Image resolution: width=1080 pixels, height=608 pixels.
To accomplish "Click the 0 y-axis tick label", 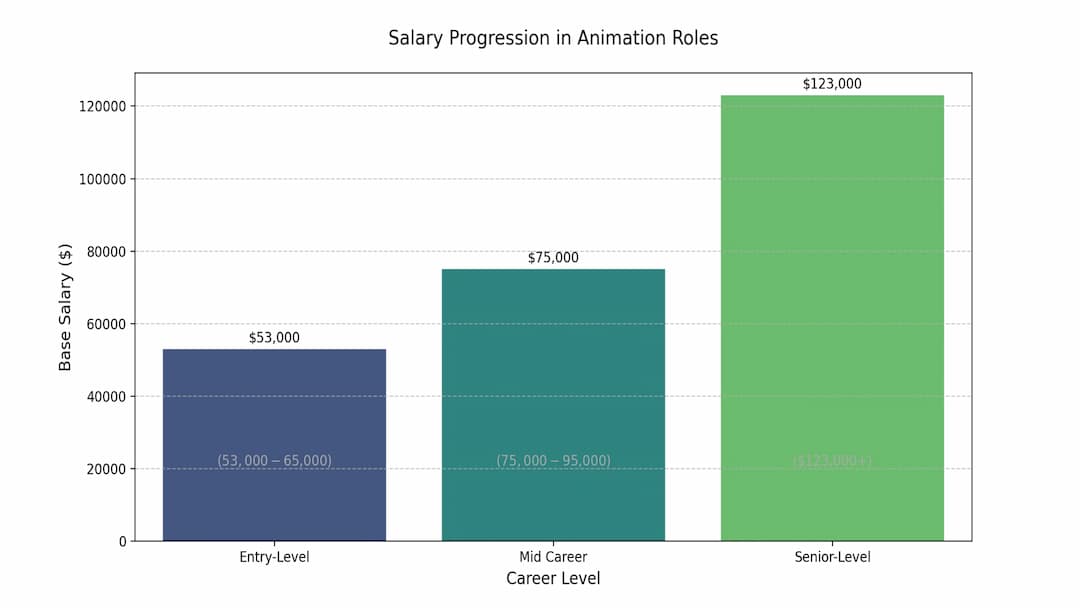I will pyautogui.click(x=123, y=542).
